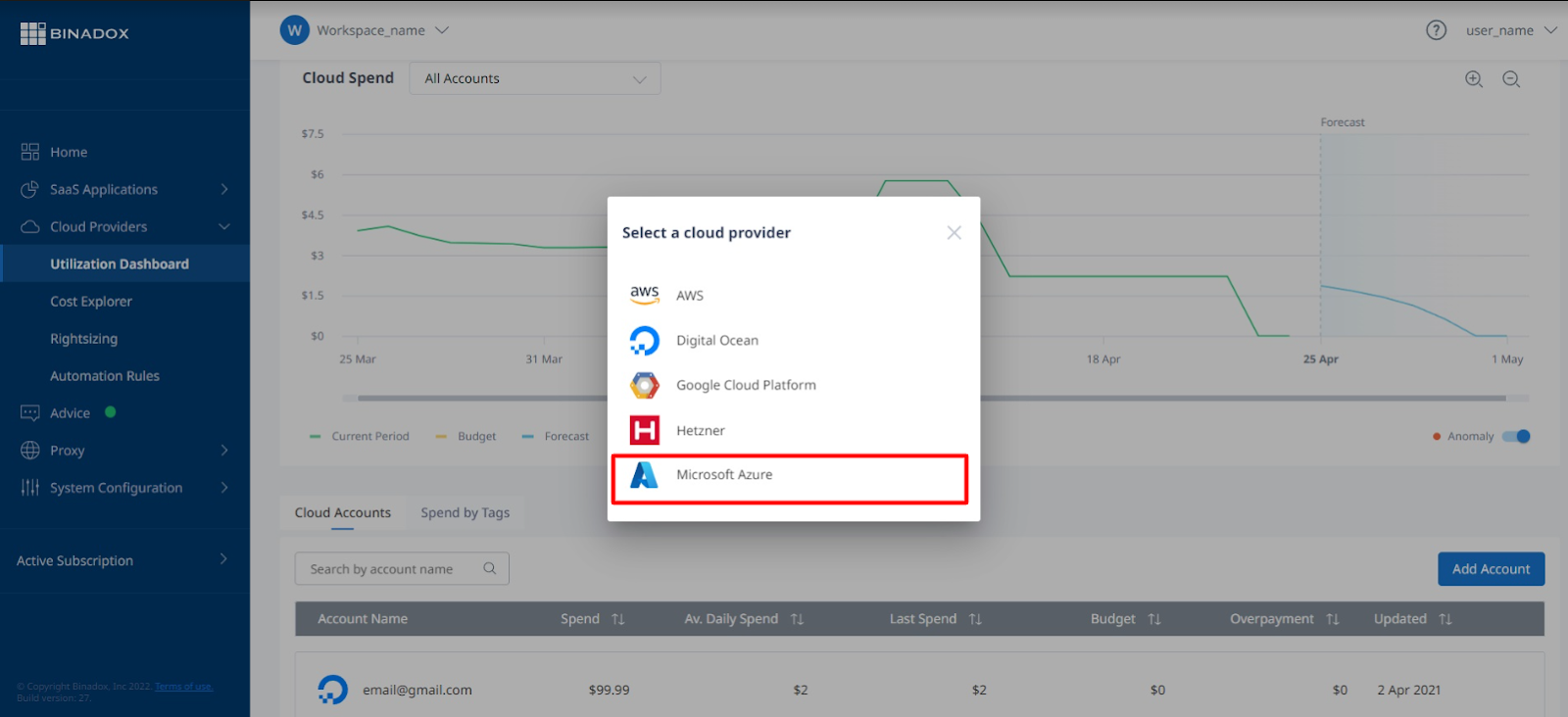The image size is (1568, 717).
Task: Expand System Configuration menu arrow
Action: coord(224,487)
